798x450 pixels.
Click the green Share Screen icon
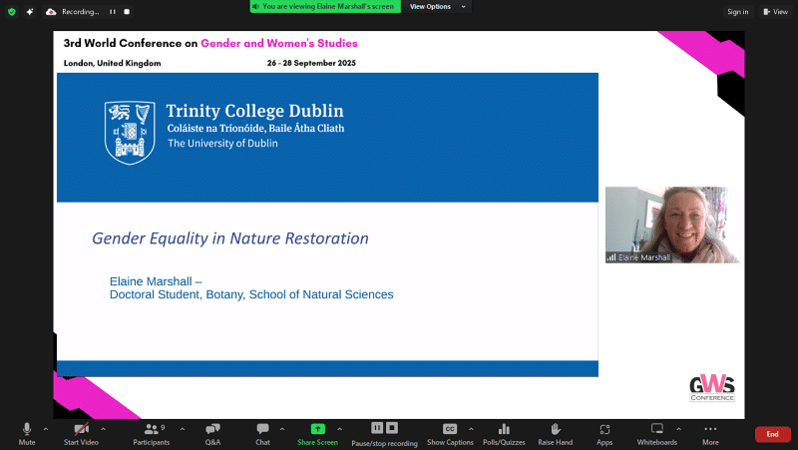[x=317, y=429]
